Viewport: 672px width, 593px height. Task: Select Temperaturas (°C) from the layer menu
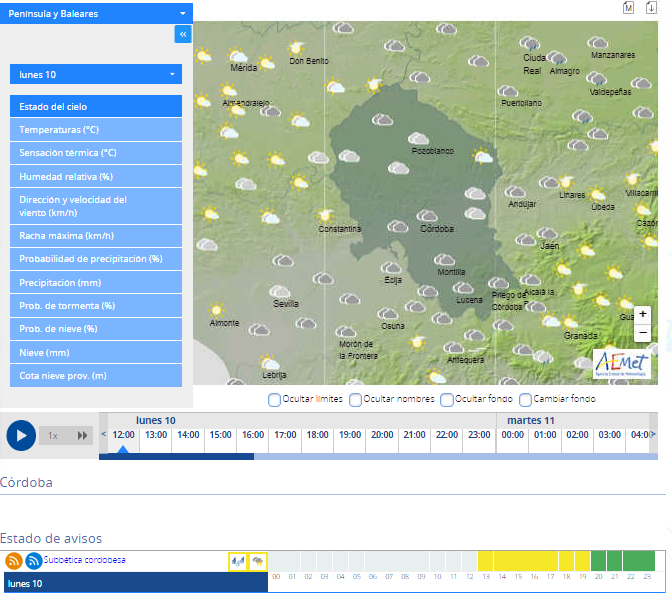click(x=96, y=130)
